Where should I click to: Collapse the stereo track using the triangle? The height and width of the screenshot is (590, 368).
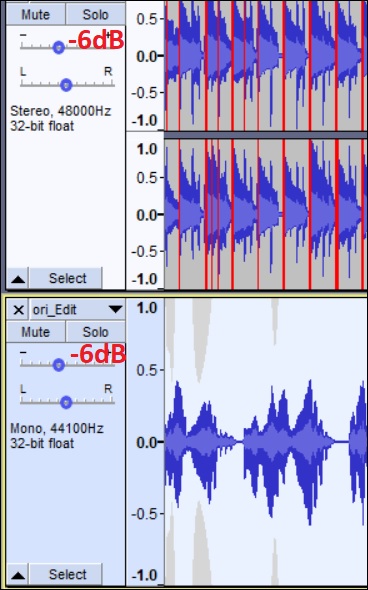pos(18,279)
